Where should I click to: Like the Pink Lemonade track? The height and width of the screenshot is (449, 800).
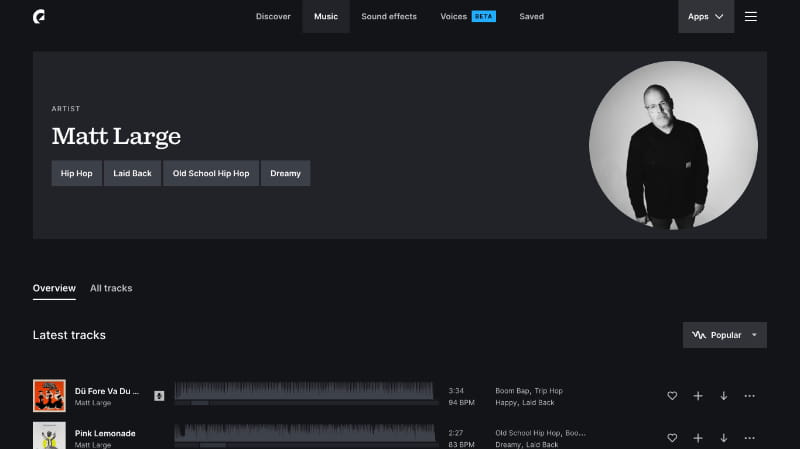(672, 438)
